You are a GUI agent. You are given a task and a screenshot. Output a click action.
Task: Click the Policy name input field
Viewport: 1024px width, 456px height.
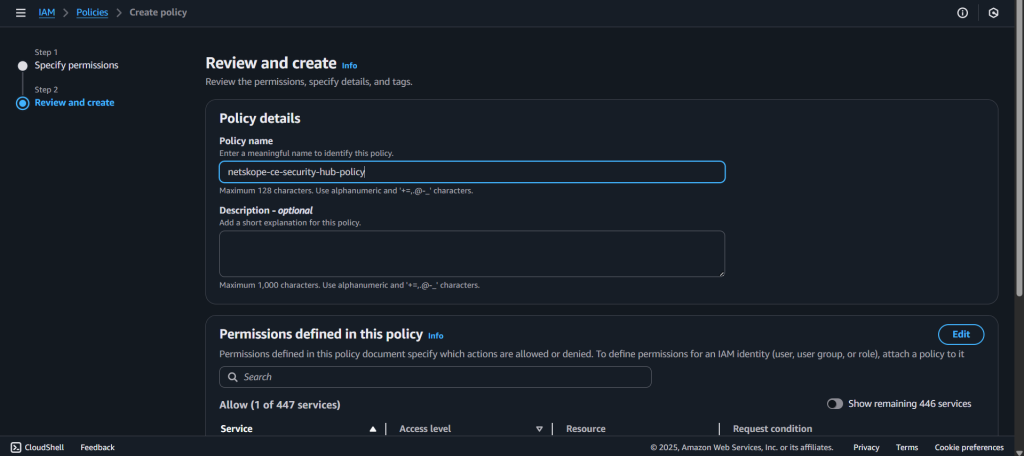tap(472, 172)
